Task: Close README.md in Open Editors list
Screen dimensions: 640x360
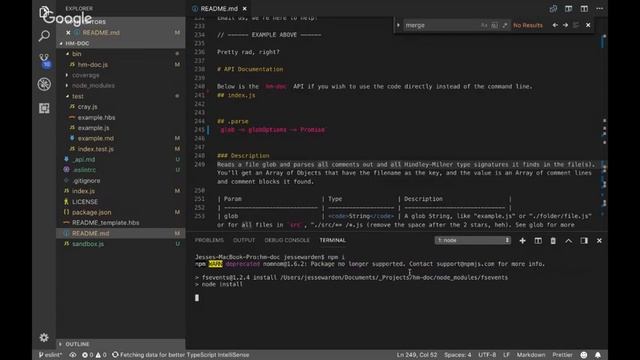Action: click(68, 33)
